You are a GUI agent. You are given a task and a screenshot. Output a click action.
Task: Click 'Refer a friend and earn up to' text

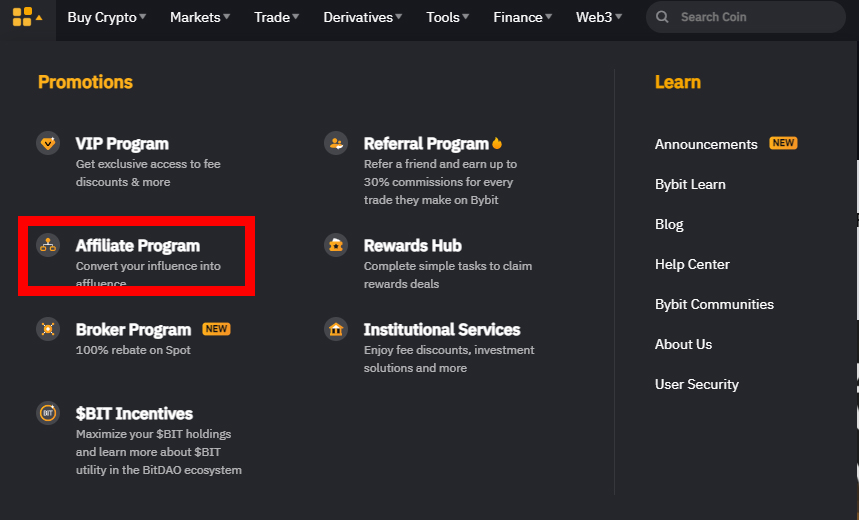tap(440, 164)
